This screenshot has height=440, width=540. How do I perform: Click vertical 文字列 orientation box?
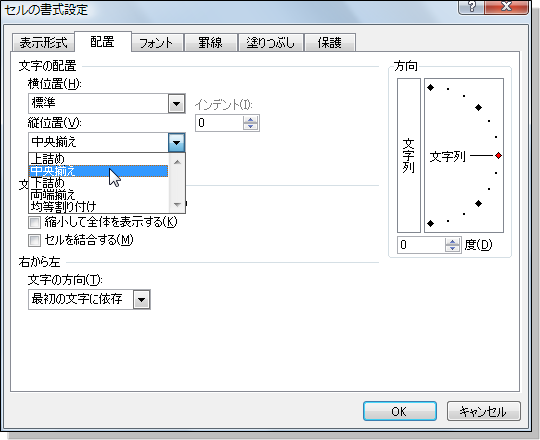(409, 155)
